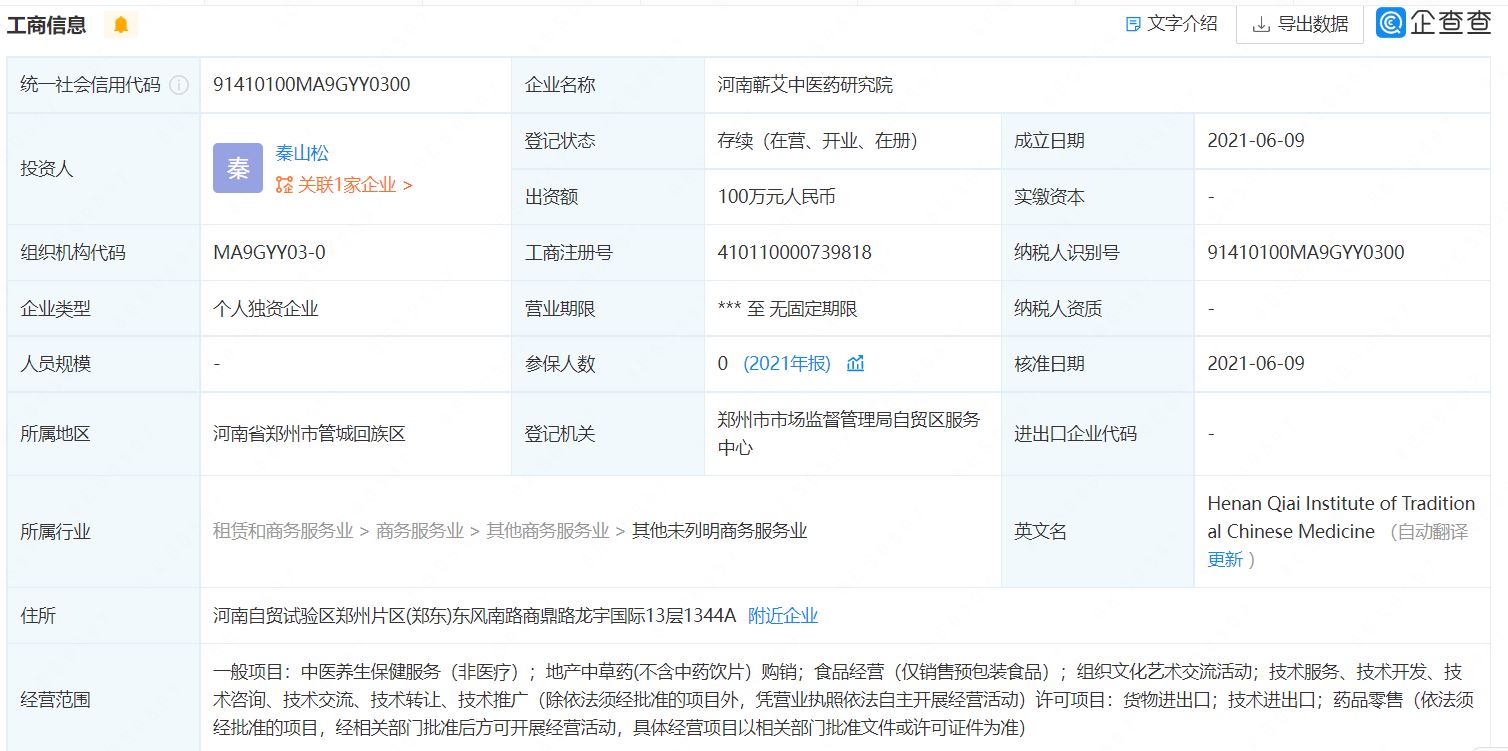Open 附近企业 nearby companies link
Screen dimensions: 1508x751
tap(783, 615)
